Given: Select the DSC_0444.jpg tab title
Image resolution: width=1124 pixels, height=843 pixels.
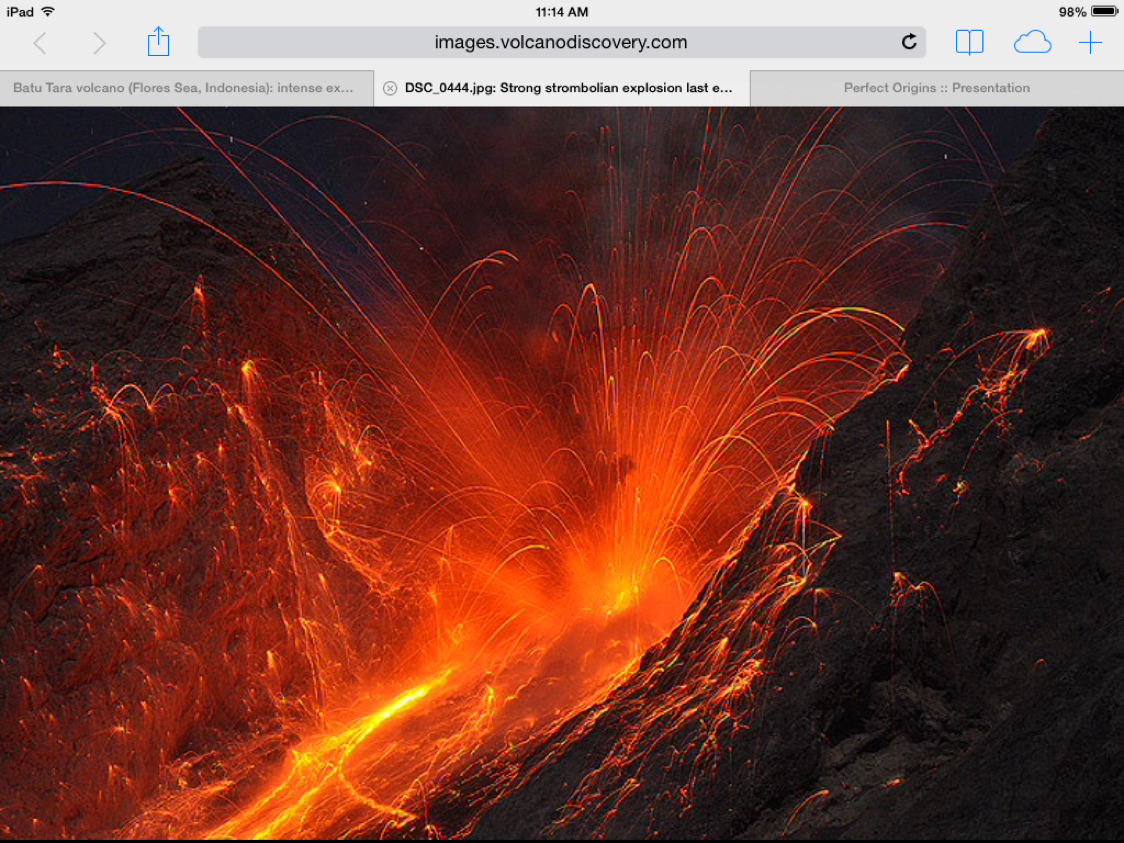Looking at the screenshot, I should 568,88.
